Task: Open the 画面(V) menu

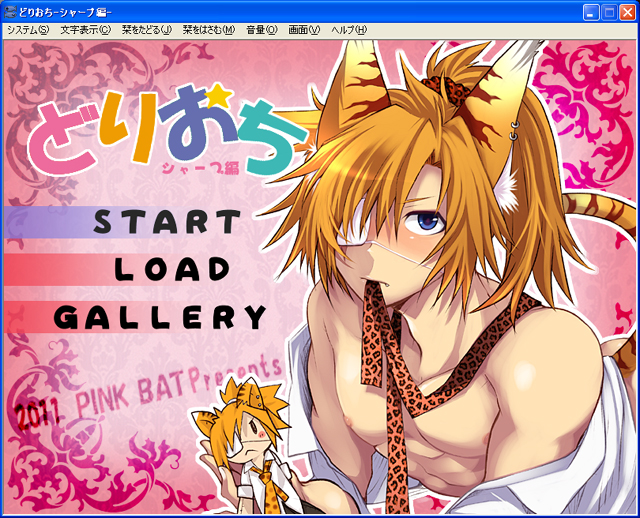Action: (x=304, y=30)
